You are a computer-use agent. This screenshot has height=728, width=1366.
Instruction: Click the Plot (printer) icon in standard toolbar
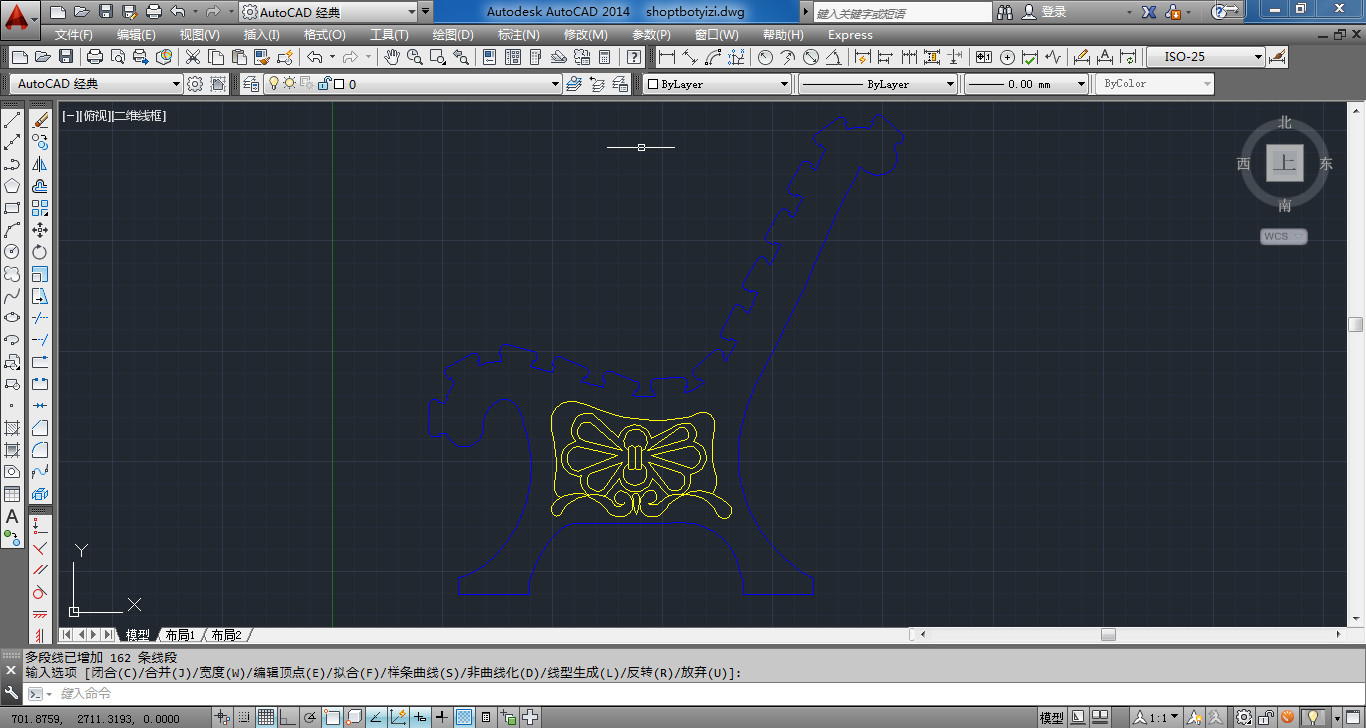coord(95,57)
